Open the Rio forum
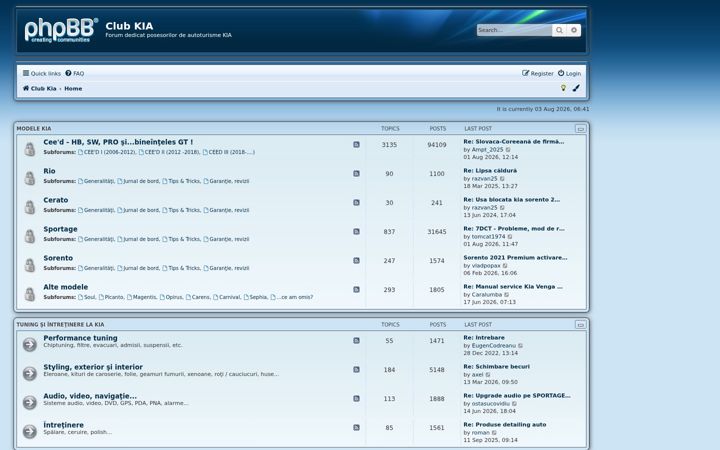Screen dimensions: 720x450 pos(49,171)
